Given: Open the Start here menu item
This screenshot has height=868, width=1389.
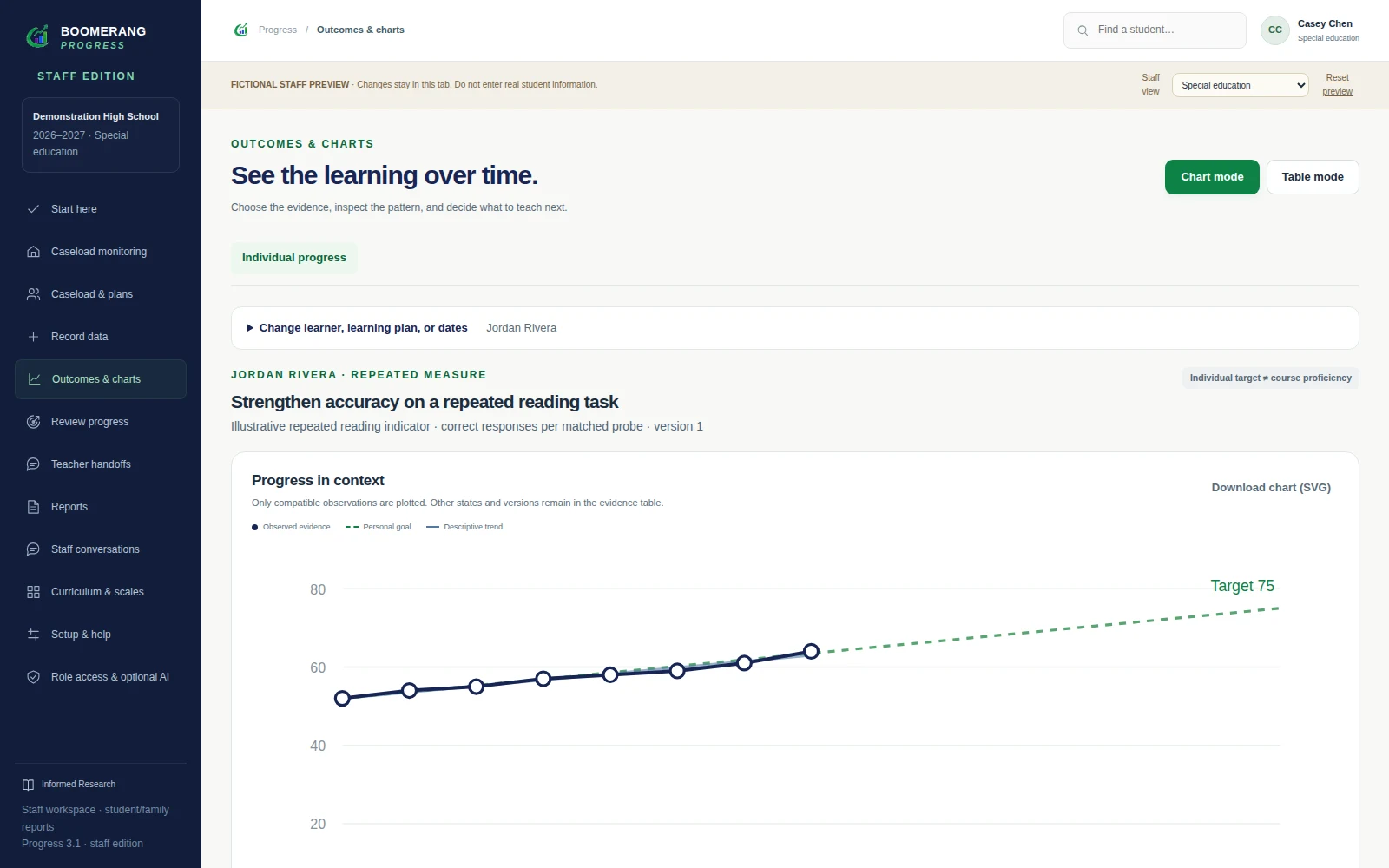Looking at the screenshot, I should [101, 209].
